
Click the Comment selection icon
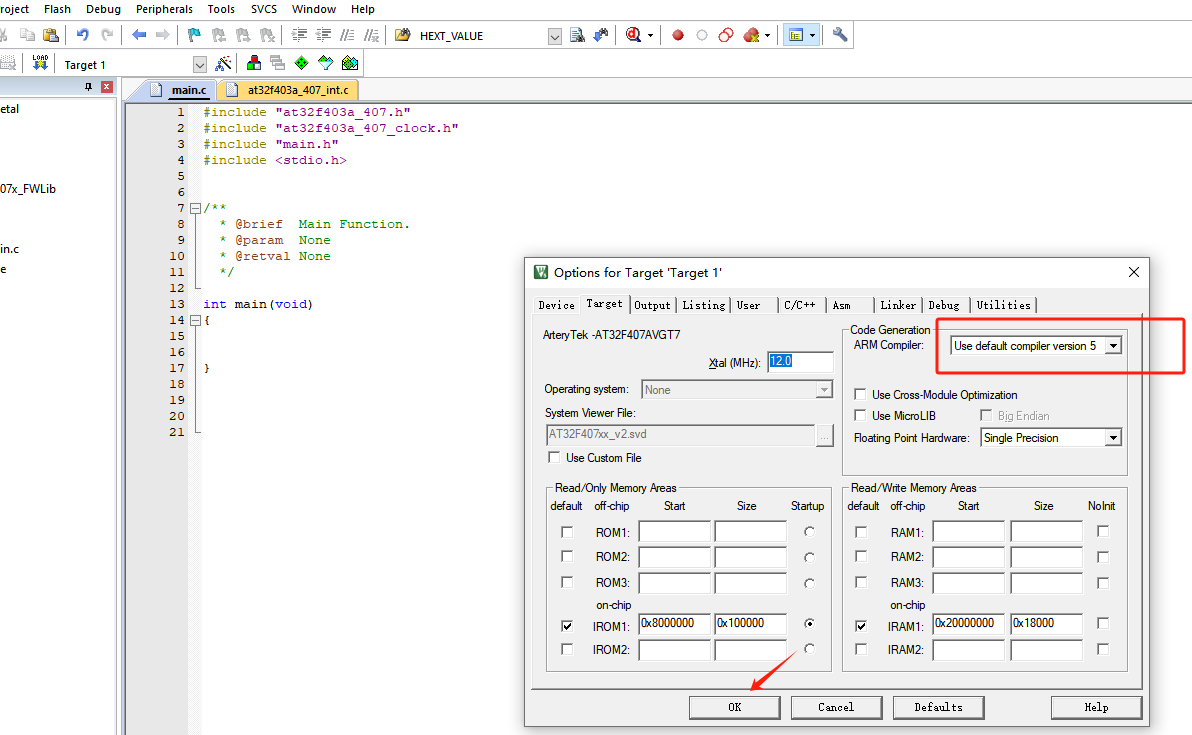coord(347,35)
